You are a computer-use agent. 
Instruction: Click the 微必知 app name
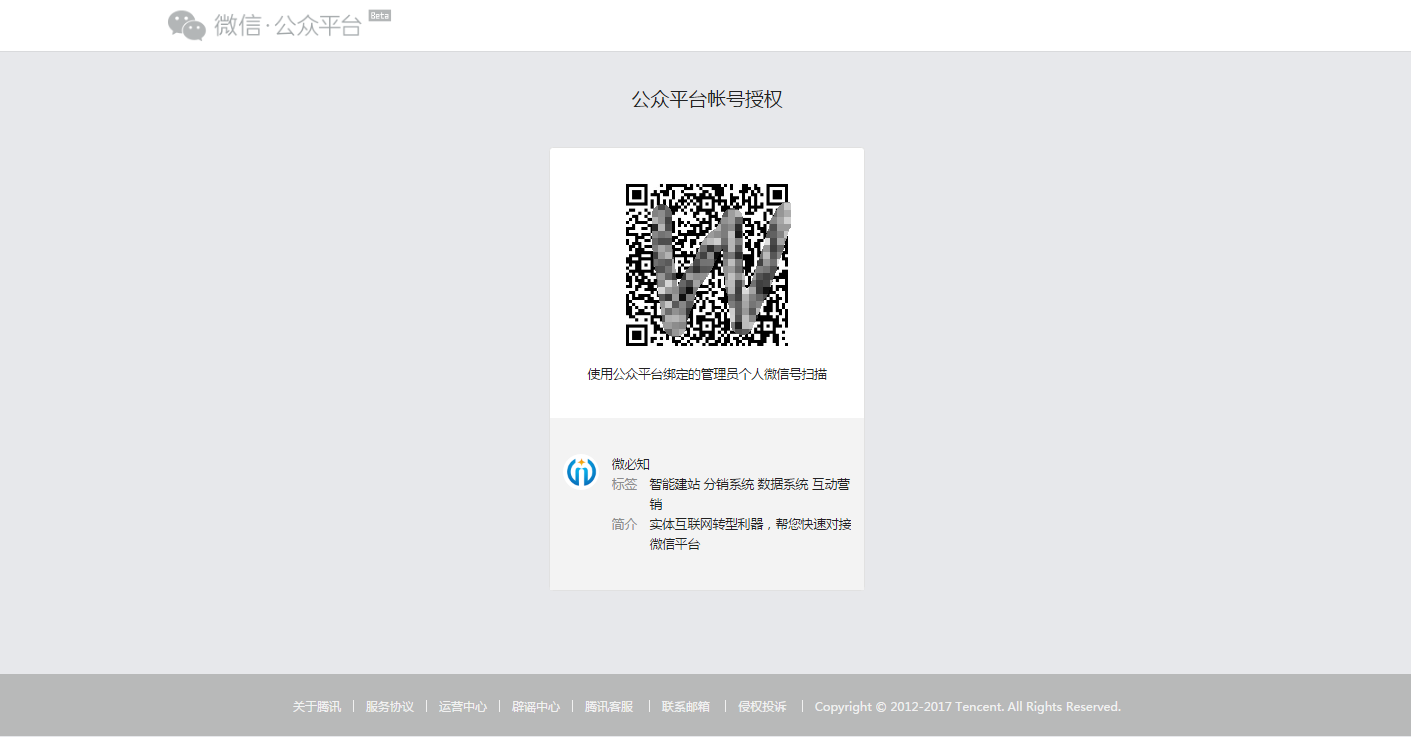tap(631, 464)
